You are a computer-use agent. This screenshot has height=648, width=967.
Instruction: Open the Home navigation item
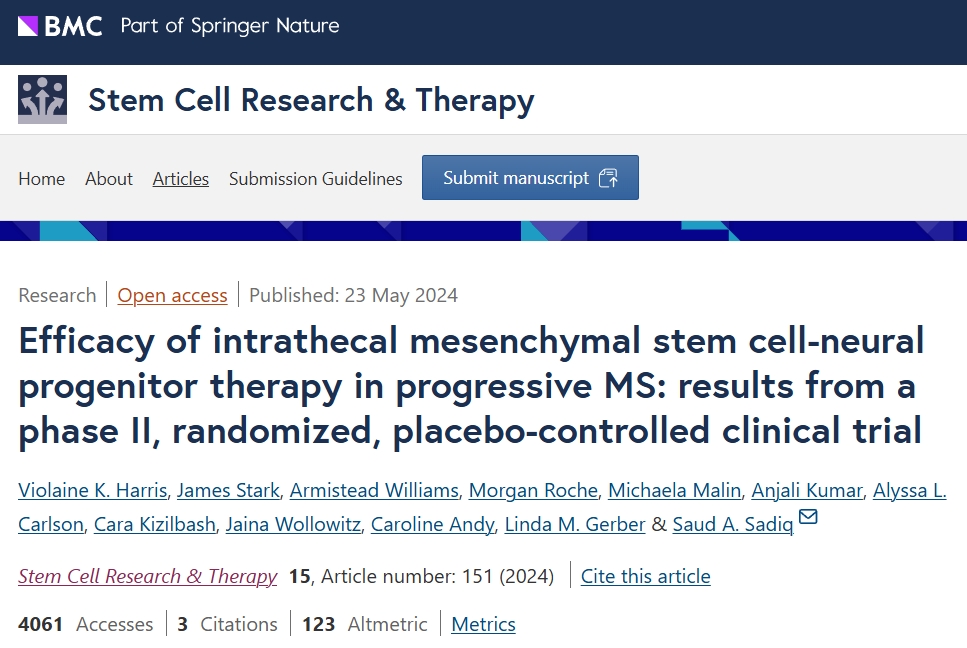pyautogui.click(x=42, y=179)
